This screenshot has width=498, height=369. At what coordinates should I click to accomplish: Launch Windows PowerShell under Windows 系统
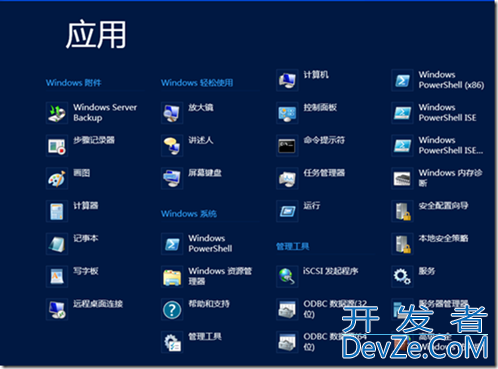click(x=197, y=243)
